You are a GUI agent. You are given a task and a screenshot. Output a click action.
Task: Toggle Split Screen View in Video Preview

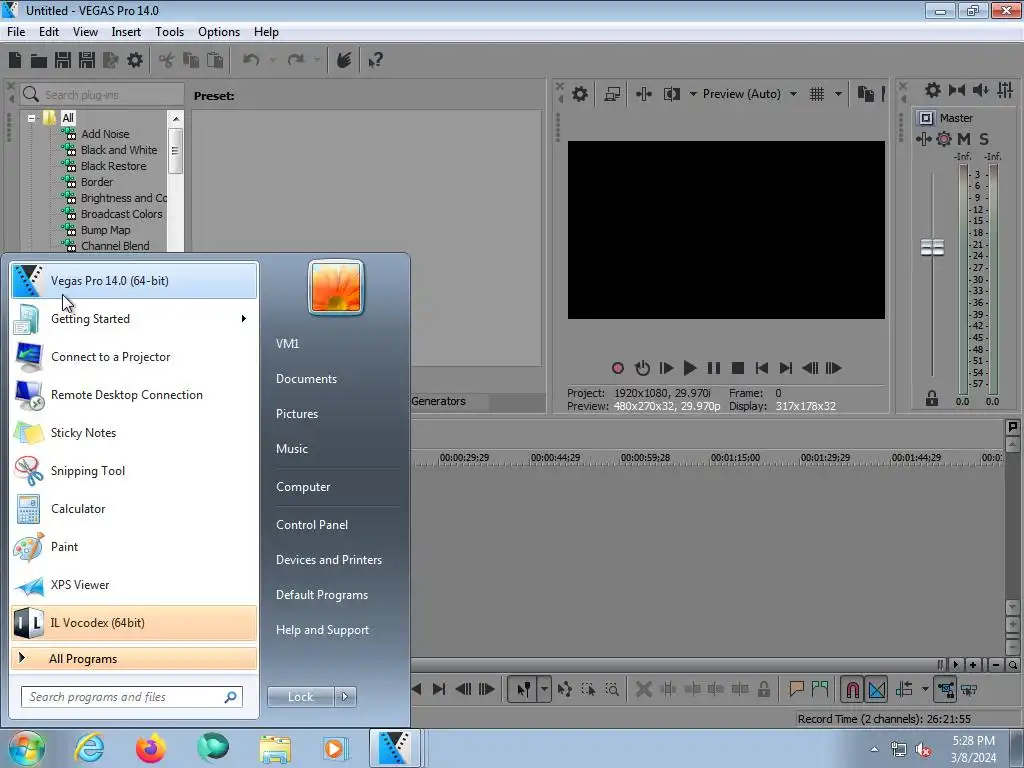(671, 94)
